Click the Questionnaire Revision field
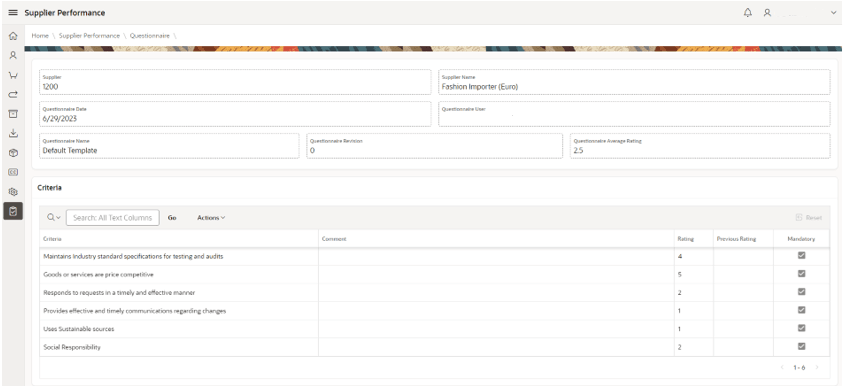845x390 pixels. click(x=435, y=146)
